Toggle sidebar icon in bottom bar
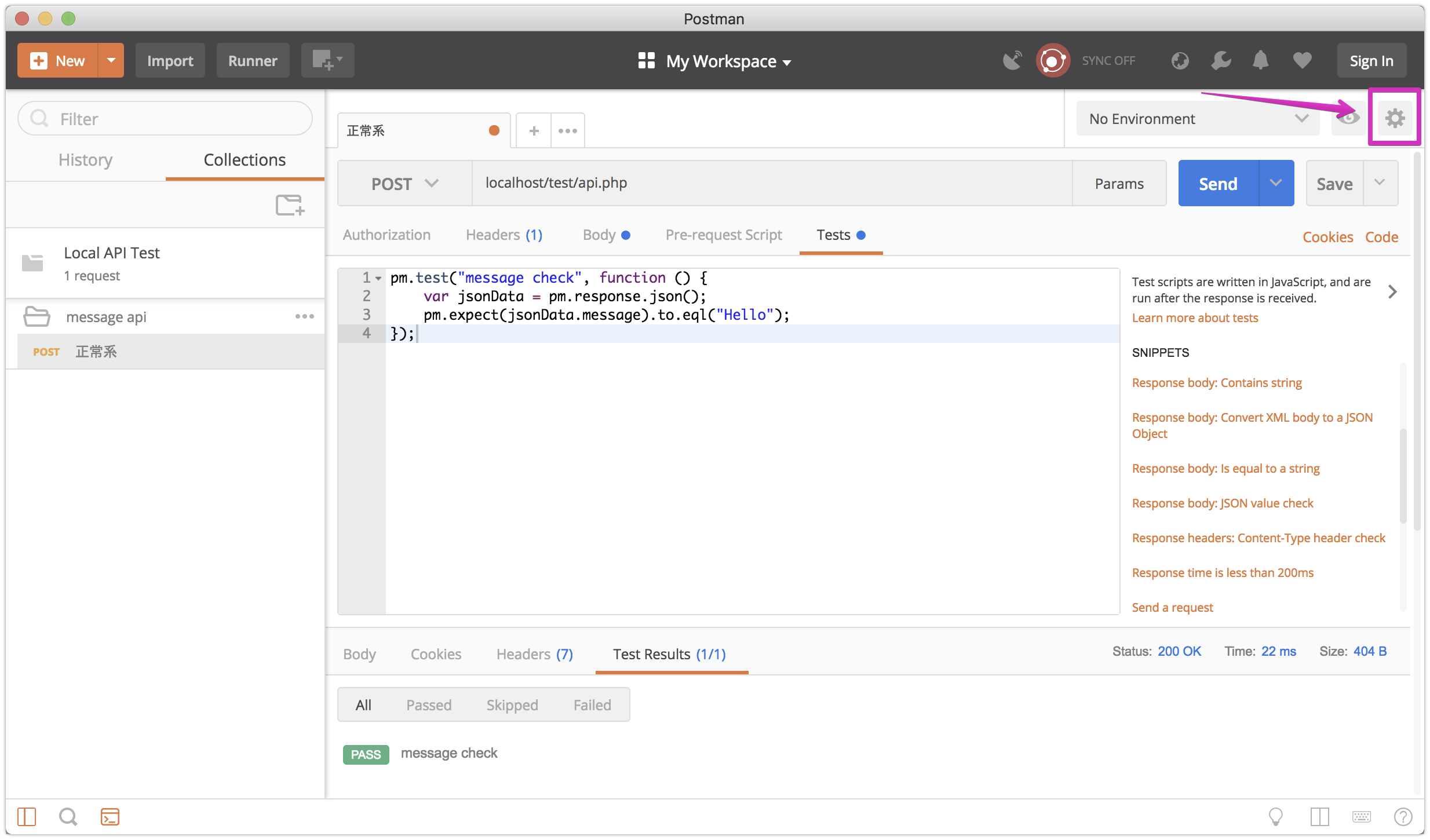Screen dimensions: 1430x840 pos(27,817)
